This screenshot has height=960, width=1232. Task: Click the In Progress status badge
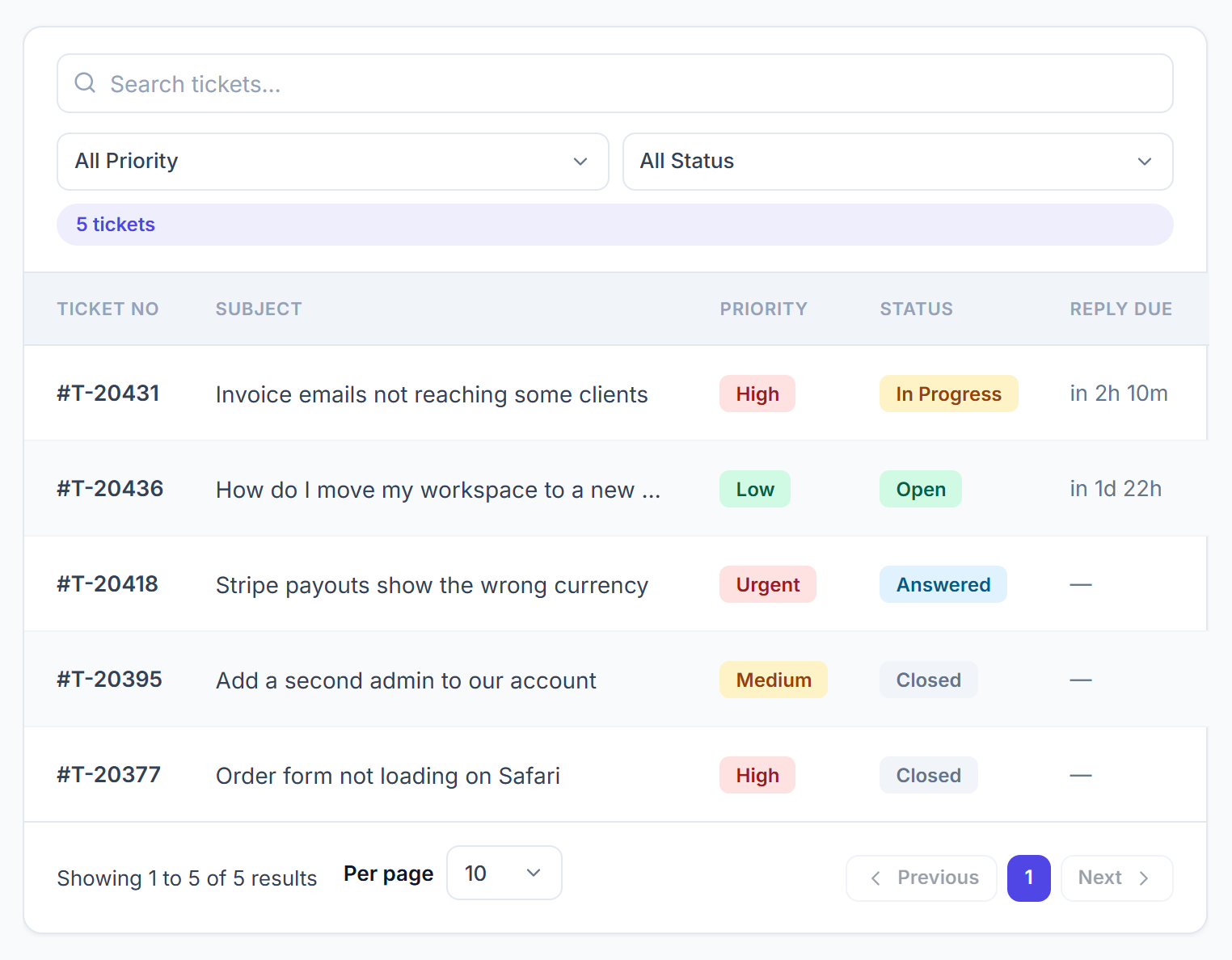(949, 394)
